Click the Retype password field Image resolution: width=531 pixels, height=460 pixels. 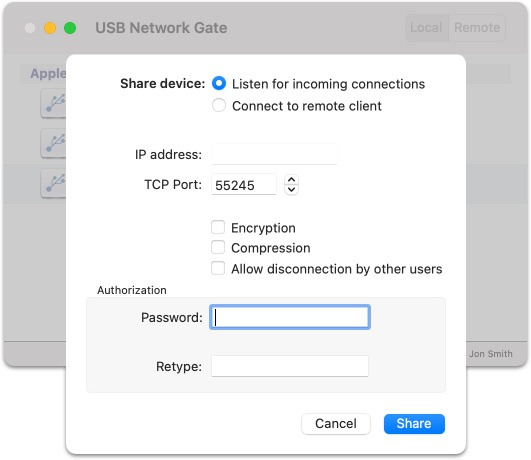[x=290, y=366]
